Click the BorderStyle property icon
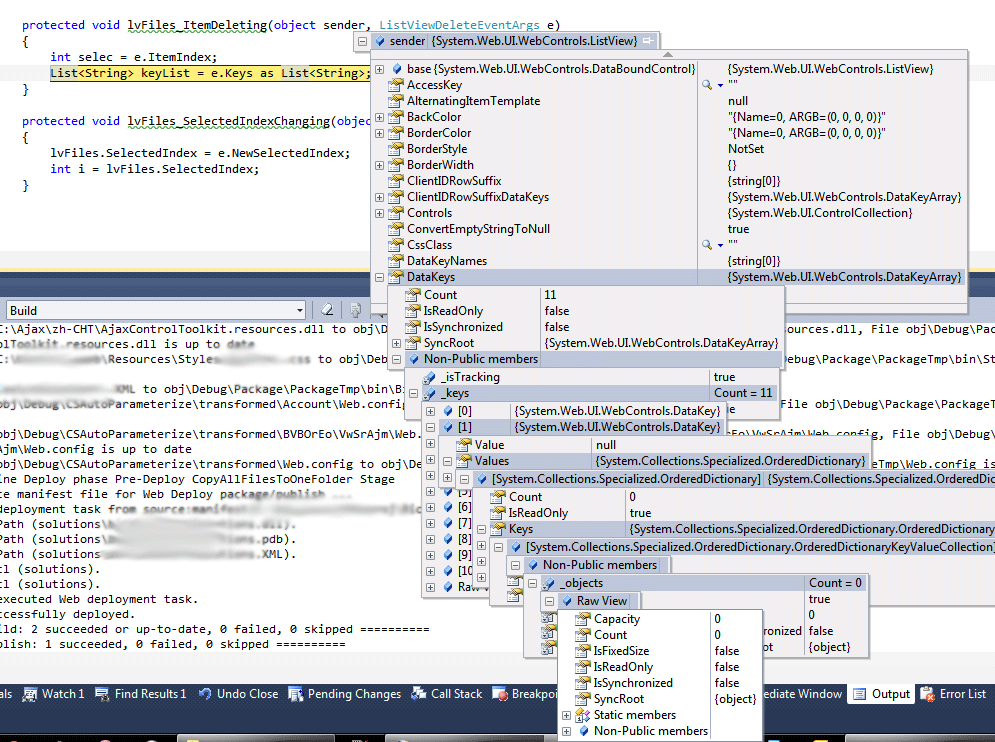The width and height of the screenshot is (995, 742). [x=396, y=149]
